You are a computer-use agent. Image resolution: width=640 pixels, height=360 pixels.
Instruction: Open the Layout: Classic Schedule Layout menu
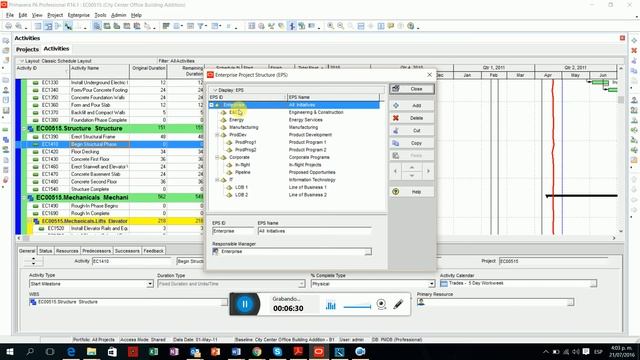point(56,61)
